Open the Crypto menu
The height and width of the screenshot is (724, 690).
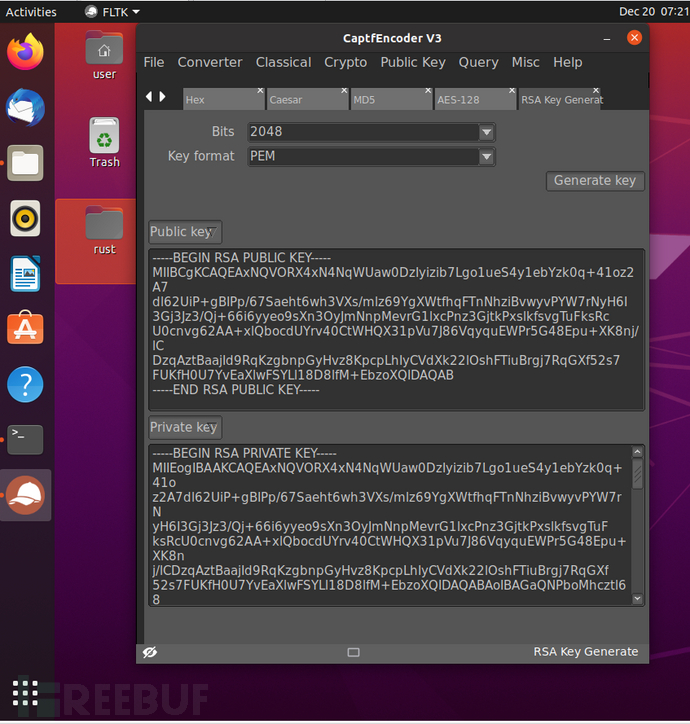tap(345, 62)
